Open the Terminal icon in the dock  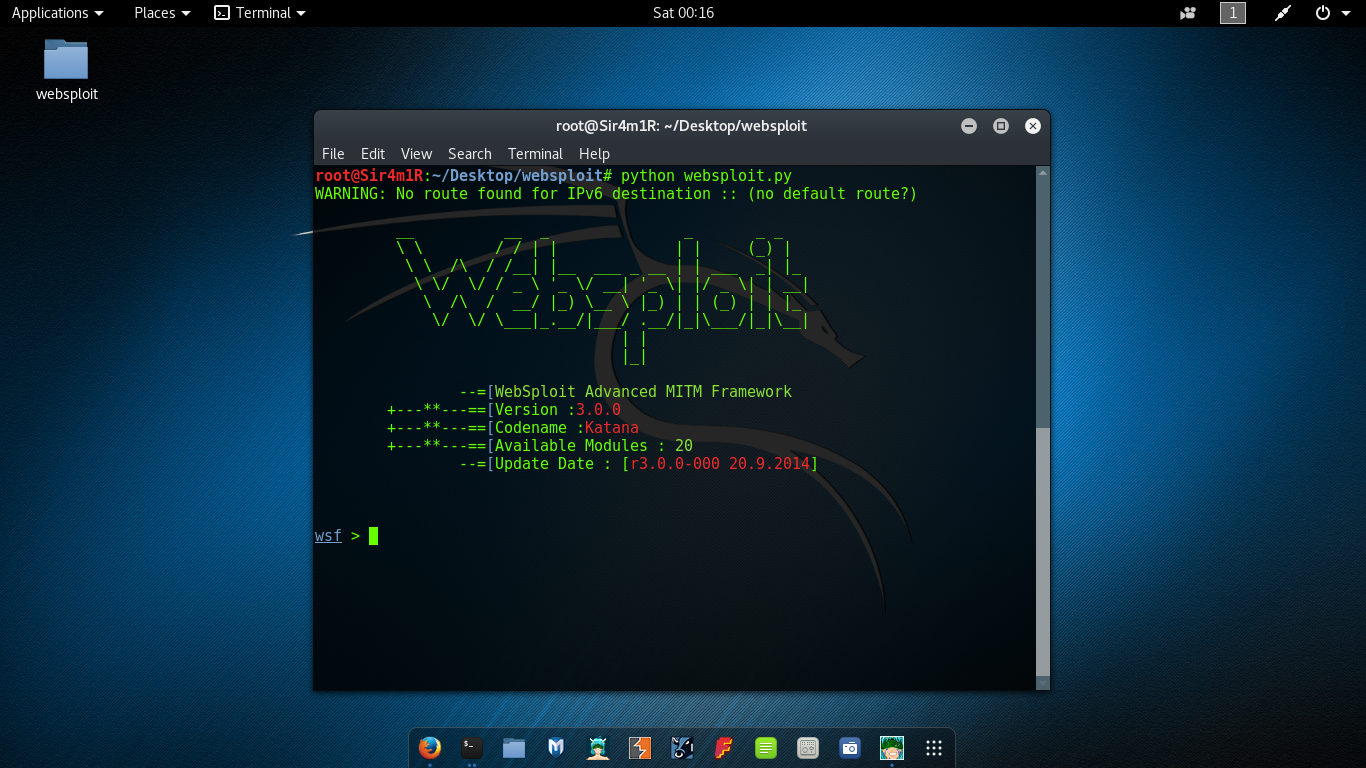(x=472, y=748)
